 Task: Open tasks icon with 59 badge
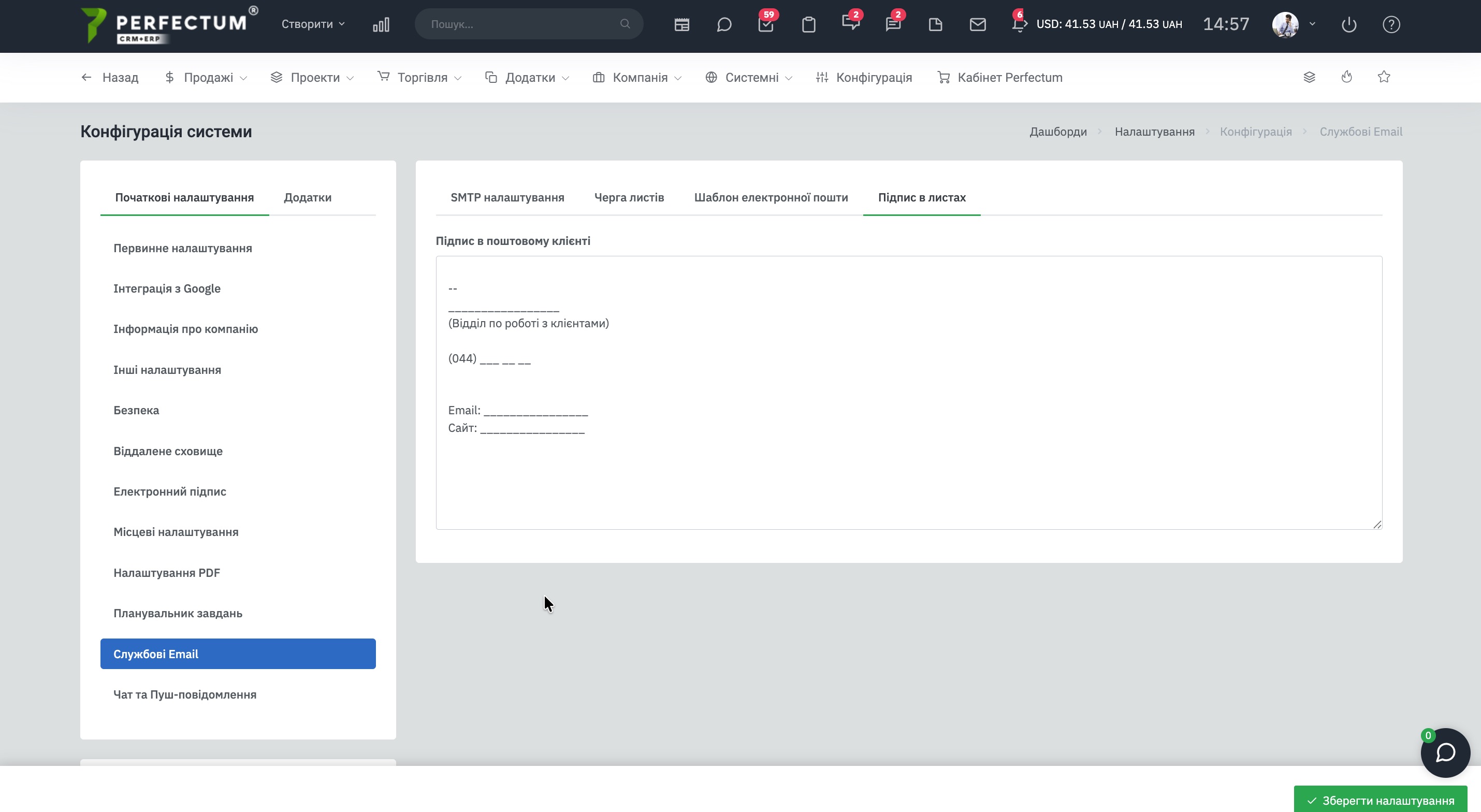pyautogui.click(x=766, y=24)
